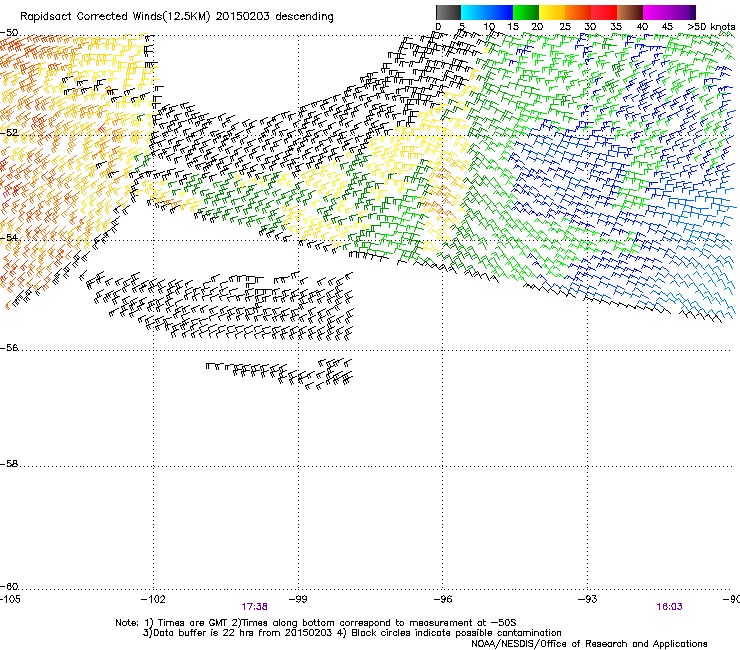This screenshot has height=650, width=740.
Task: Click the '-56' latitude axis label
Action: point(9,348)
